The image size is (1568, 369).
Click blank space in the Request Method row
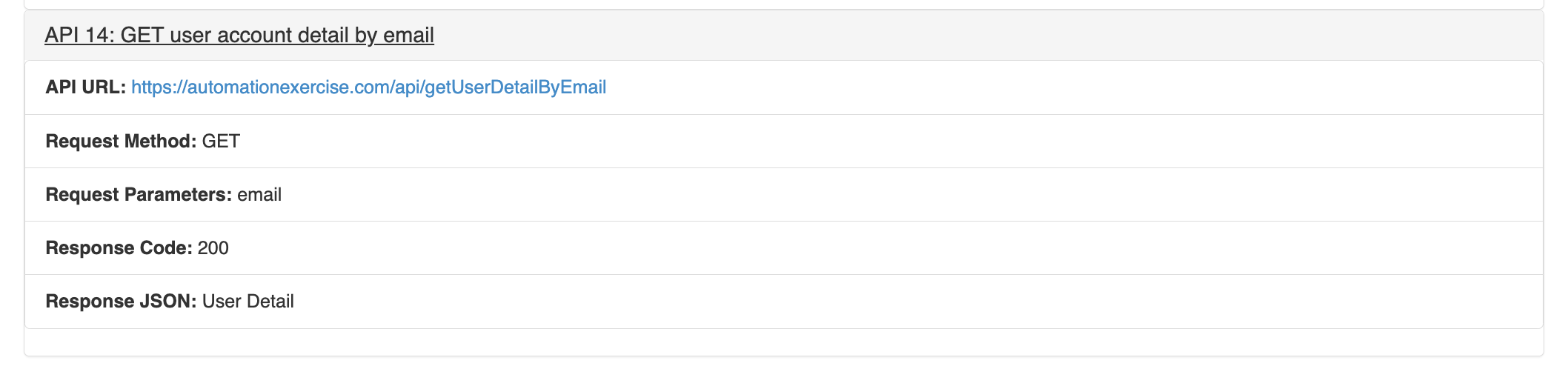(x=889, y=141)
